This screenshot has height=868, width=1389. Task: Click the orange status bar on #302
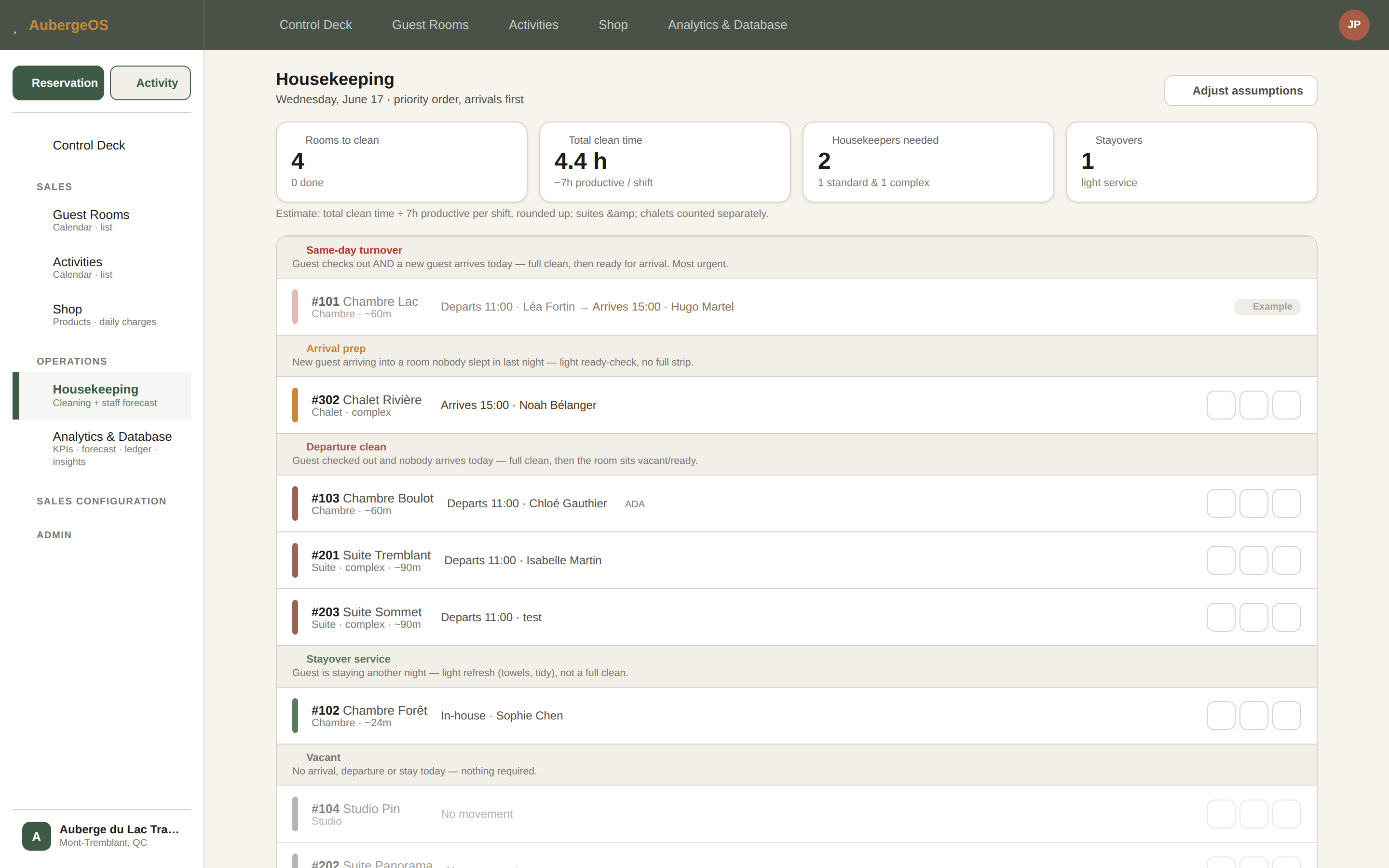[x=295, y=405]
